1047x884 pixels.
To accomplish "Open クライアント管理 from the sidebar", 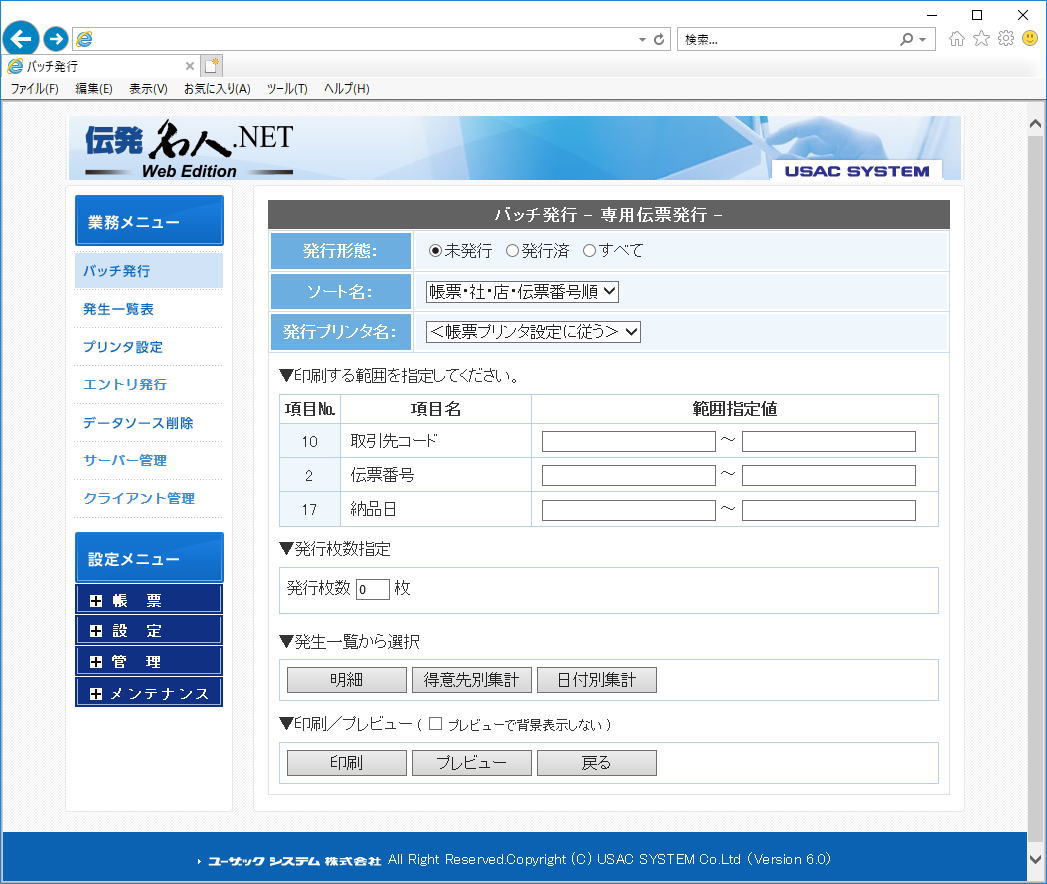I will coord(139,499).
